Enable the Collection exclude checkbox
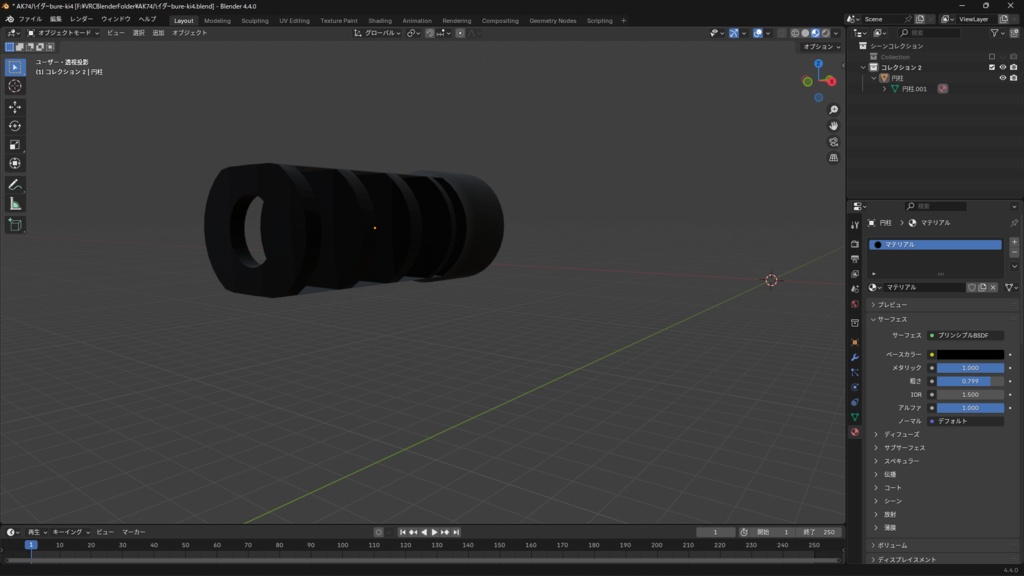Viewport: 1024px width, 576px height. [x=992, y=57]
